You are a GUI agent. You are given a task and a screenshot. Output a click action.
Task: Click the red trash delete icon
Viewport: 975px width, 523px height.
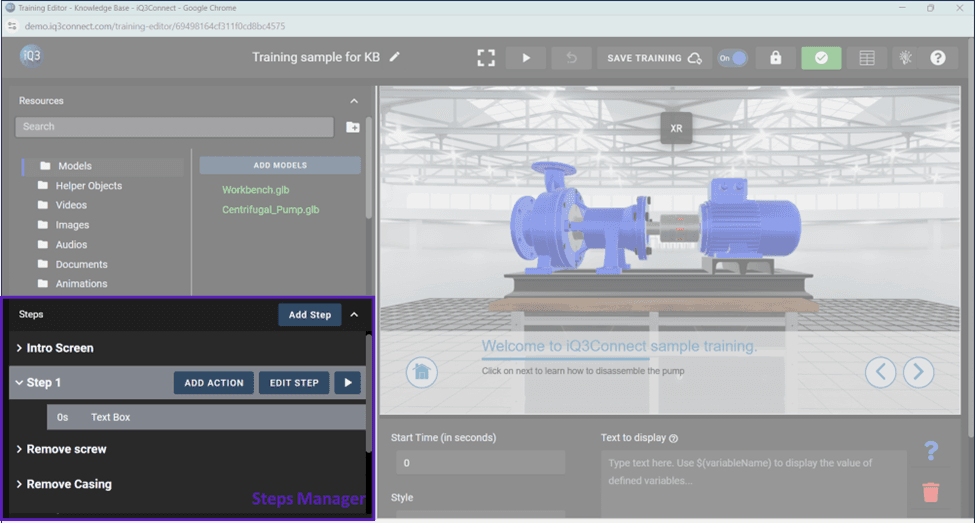[x=931, y=492]
